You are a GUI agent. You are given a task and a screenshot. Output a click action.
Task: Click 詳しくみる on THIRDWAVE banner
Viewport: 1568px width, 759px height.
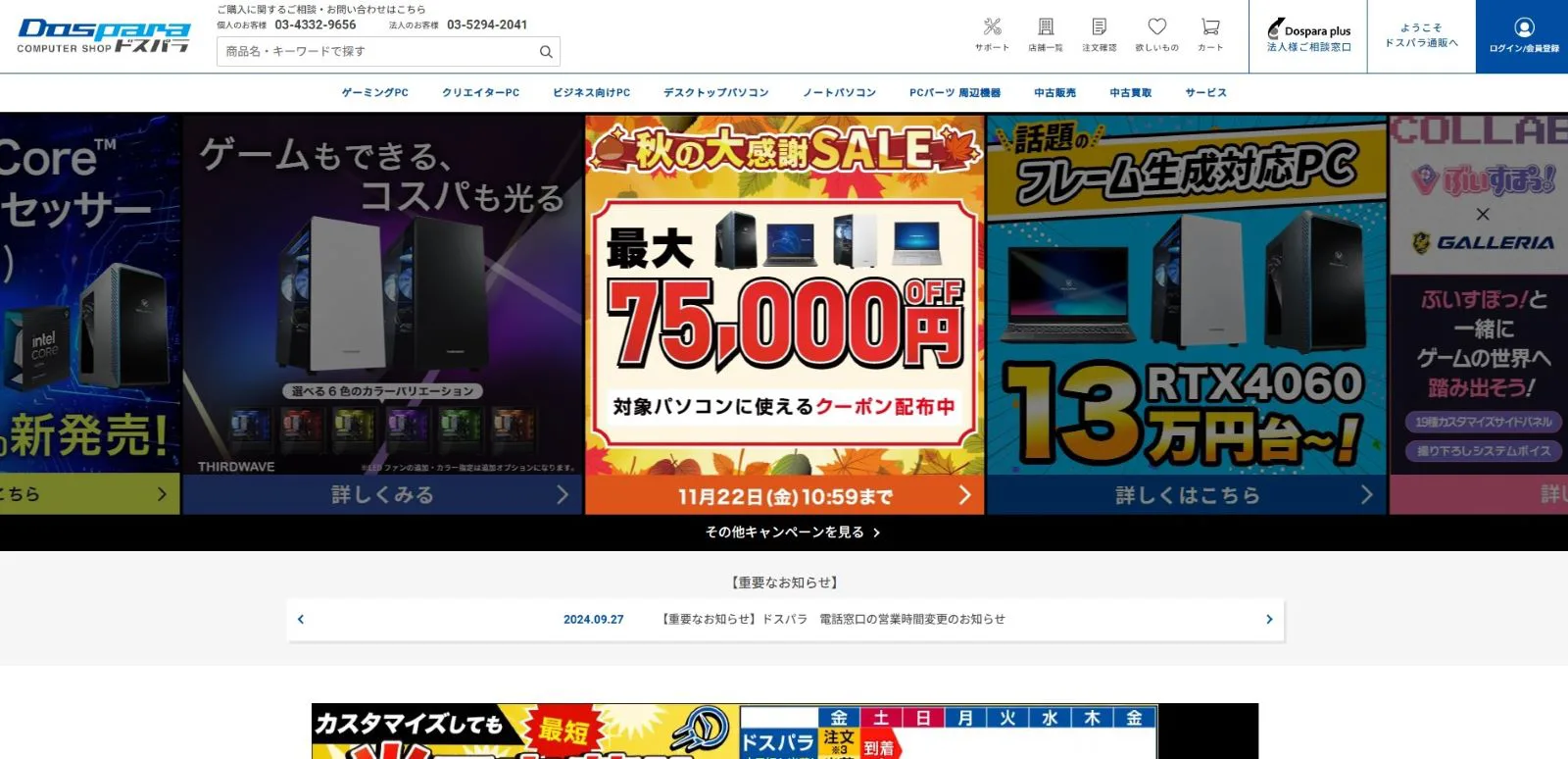pyautogui.click(x=382, y=495)
